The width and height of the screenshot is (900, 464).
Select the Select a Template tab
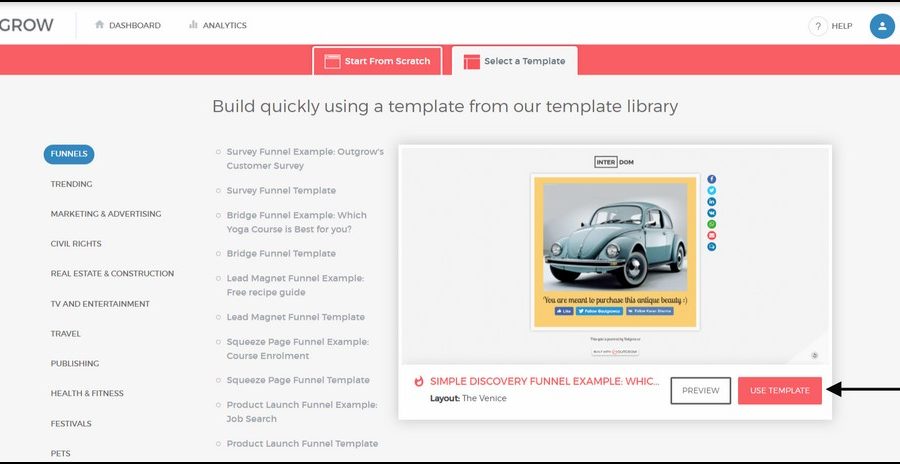click(x=514, y=61)
